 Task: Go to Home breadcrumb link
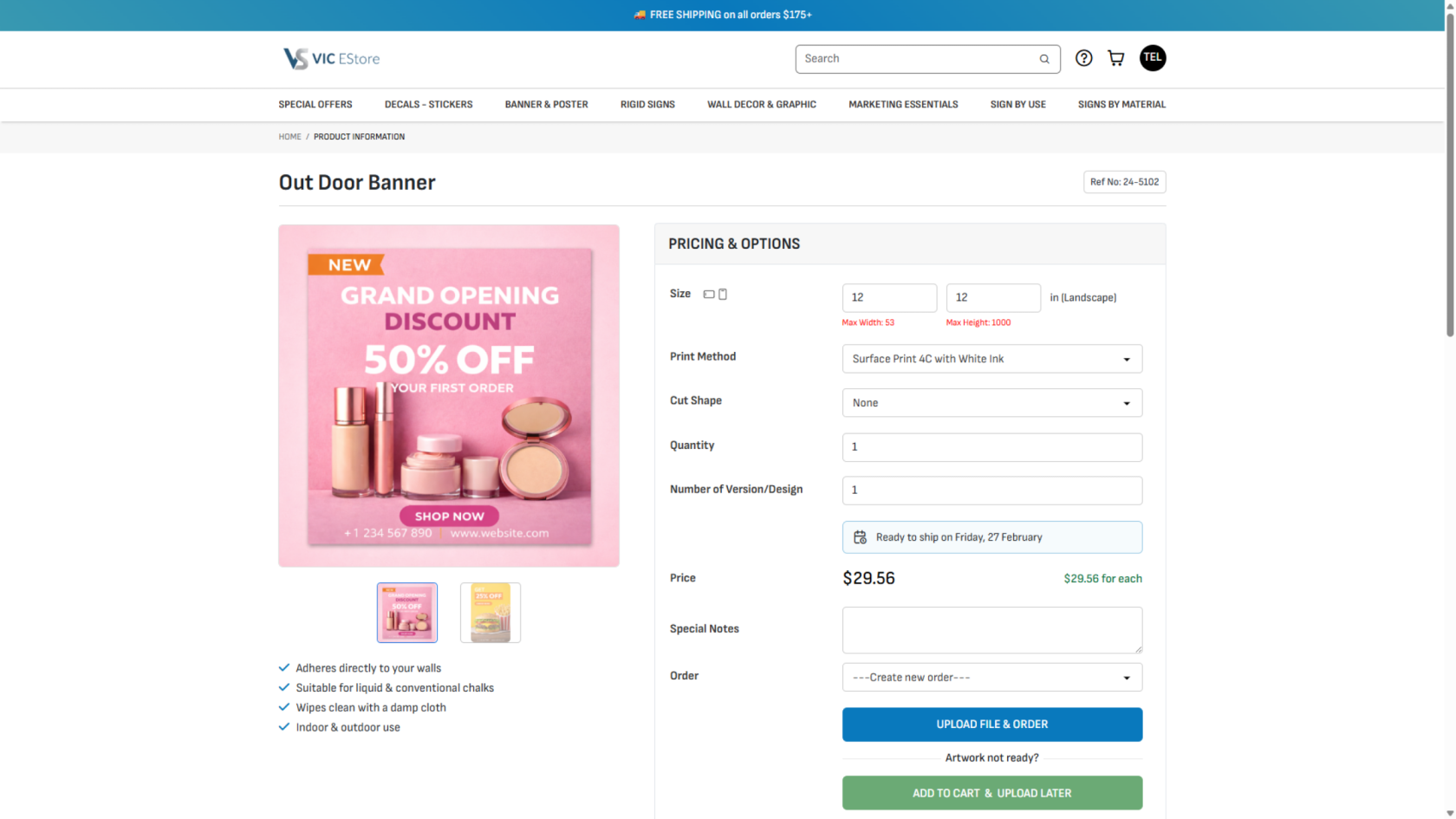tap(289, 137)
